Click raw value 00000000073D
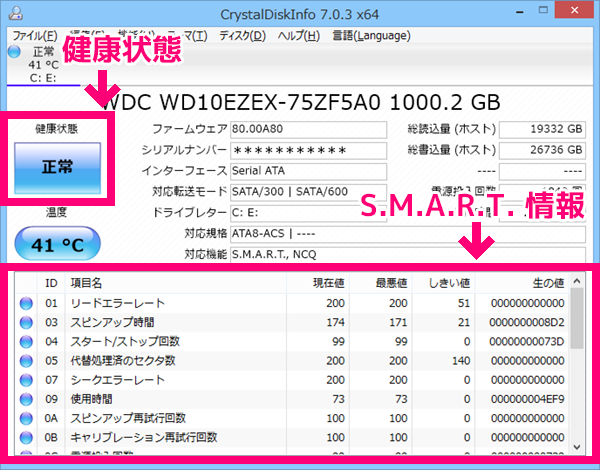 point(527,341)
